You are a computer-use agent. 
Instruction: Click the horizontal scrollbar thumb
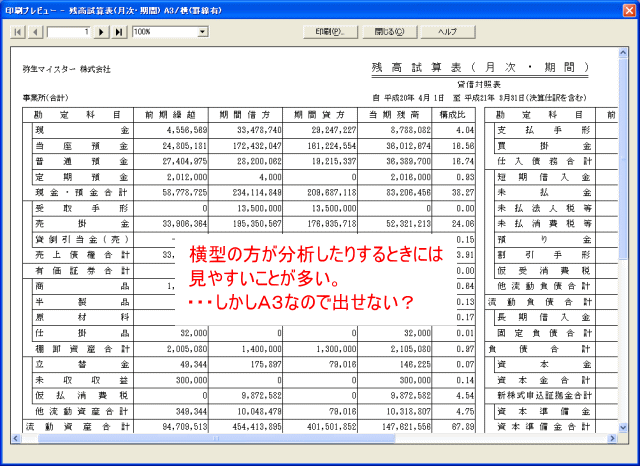click(x=216, y=438)
